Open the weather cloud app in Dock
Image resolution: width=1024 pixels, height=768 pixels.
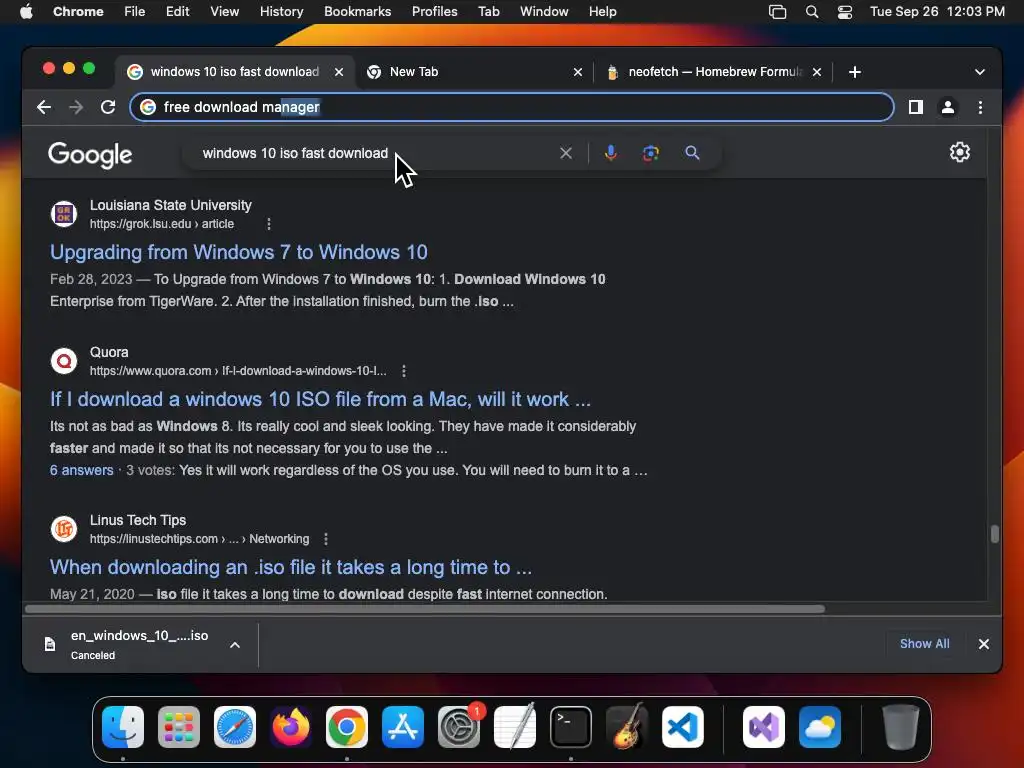point(820,727)
